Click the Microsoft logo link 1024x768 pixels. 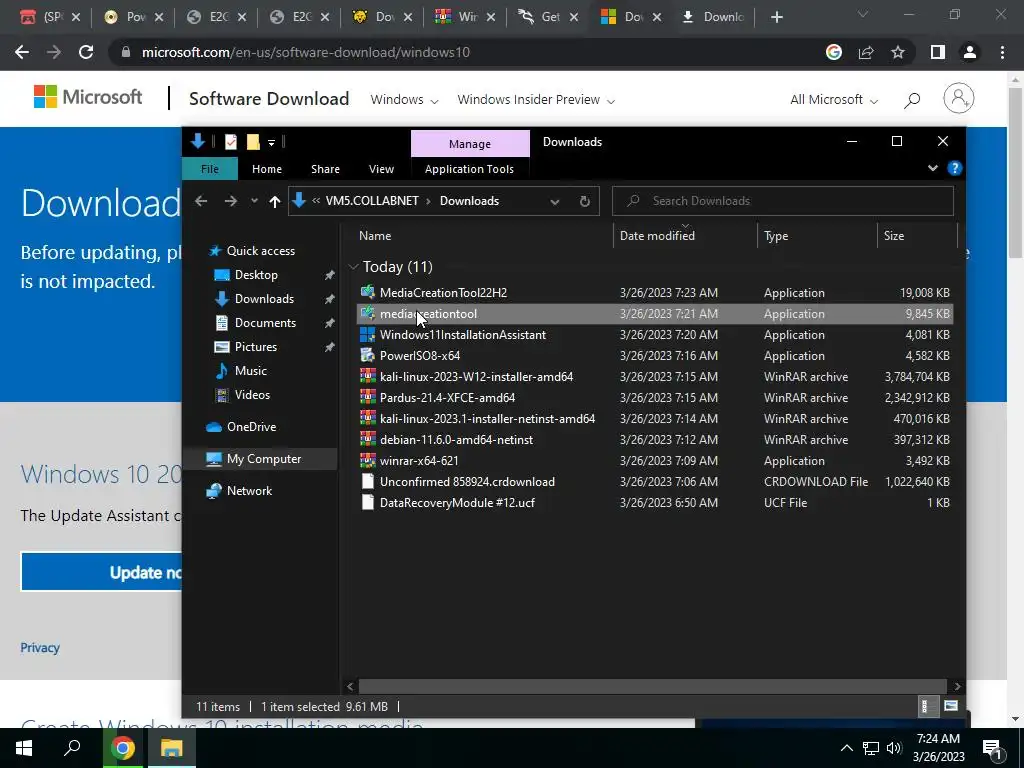point(88,97)
